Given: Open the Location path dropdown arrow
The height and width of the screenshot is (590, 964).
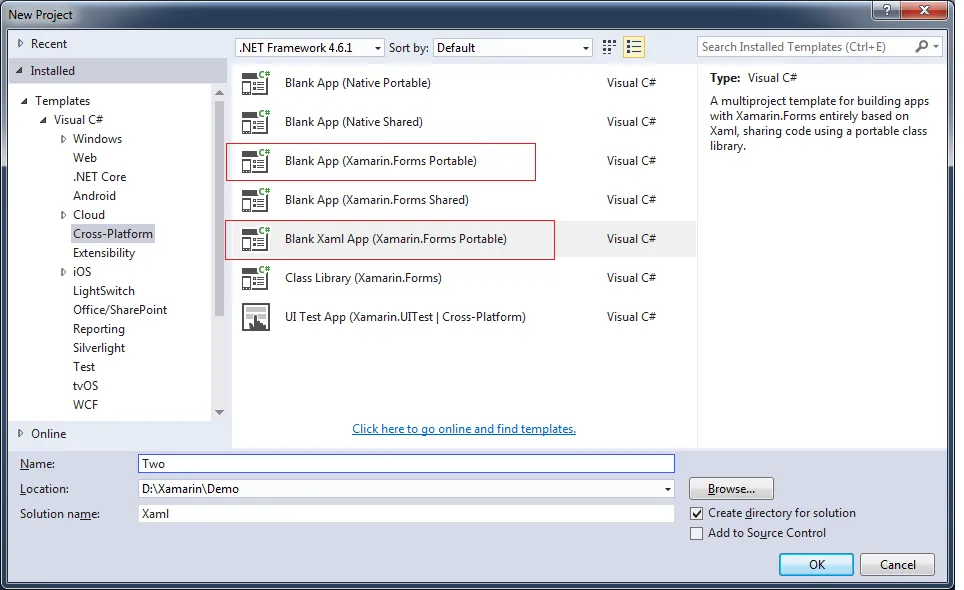Looking at the screenshot, I should pos(667,489).
